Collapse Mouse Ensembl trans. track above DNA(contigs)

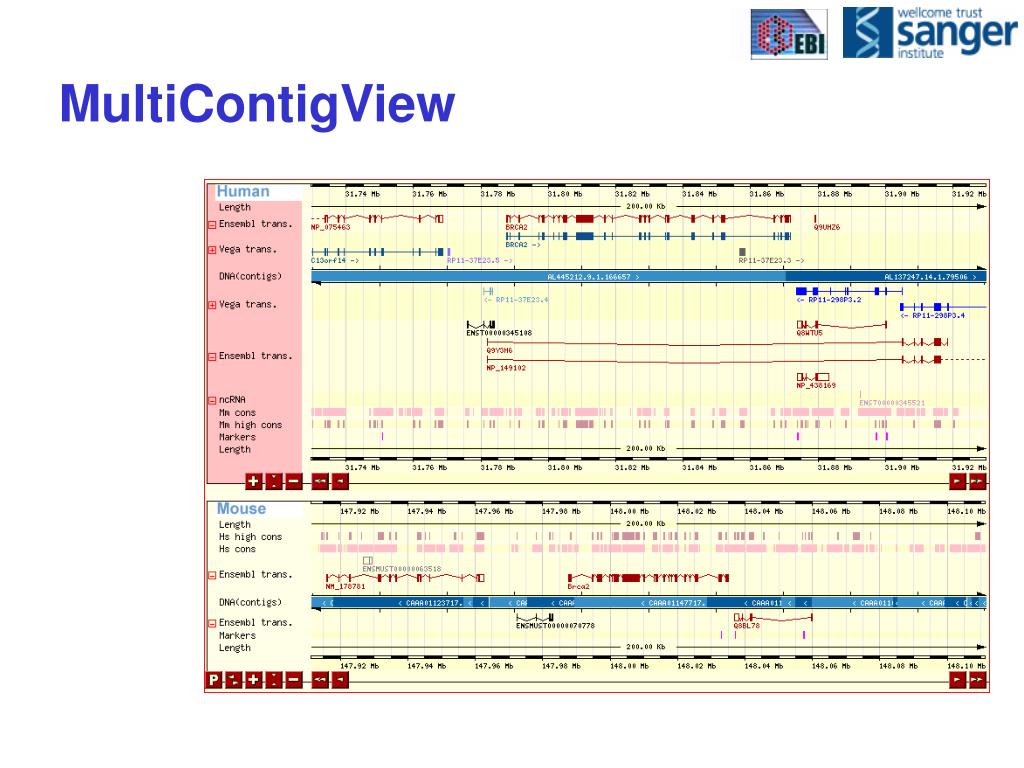coord(212,575)
